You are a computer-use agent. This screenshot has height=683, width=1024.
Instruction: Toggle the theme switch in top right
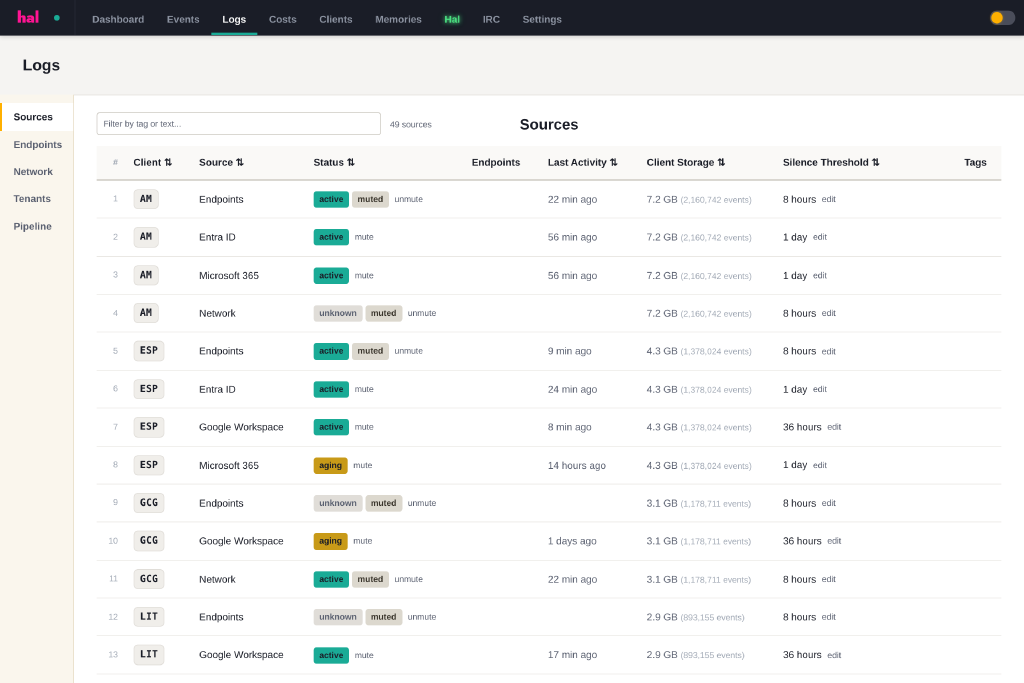[1002, 18]
